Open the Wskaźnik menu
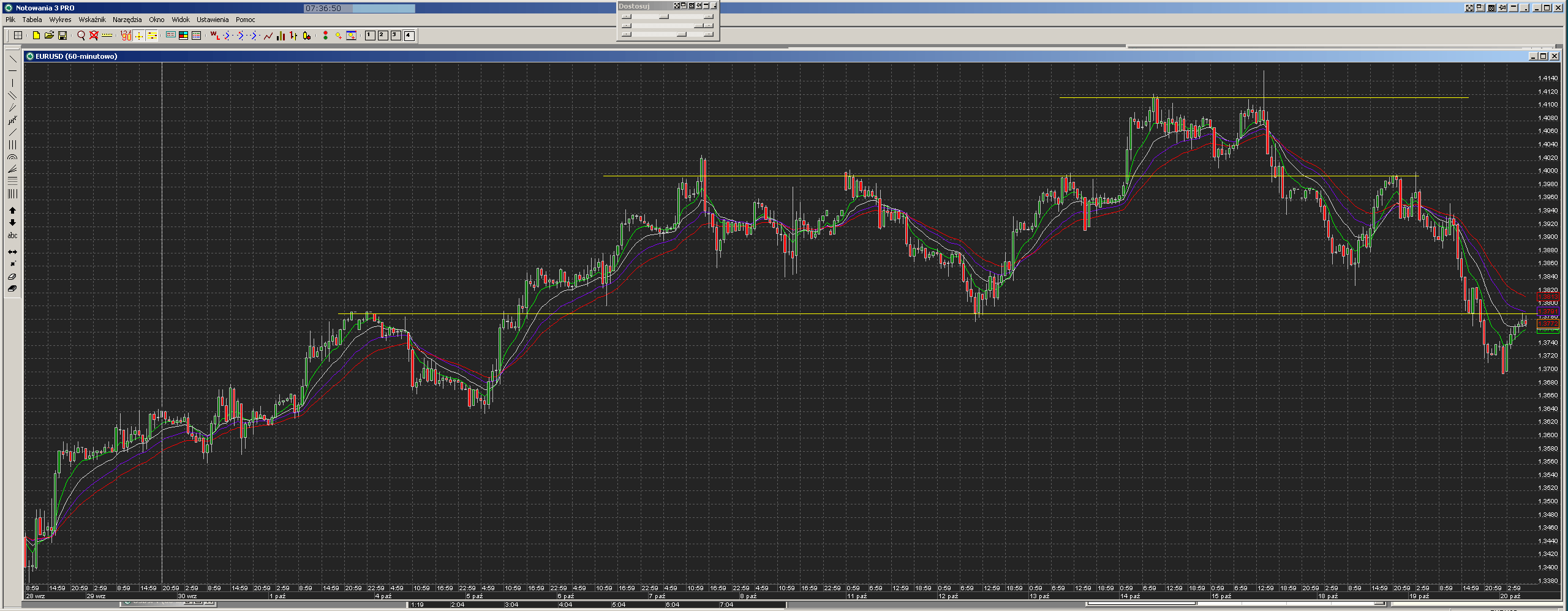This screenshot has height=611, width=1568. click(92, 20)
